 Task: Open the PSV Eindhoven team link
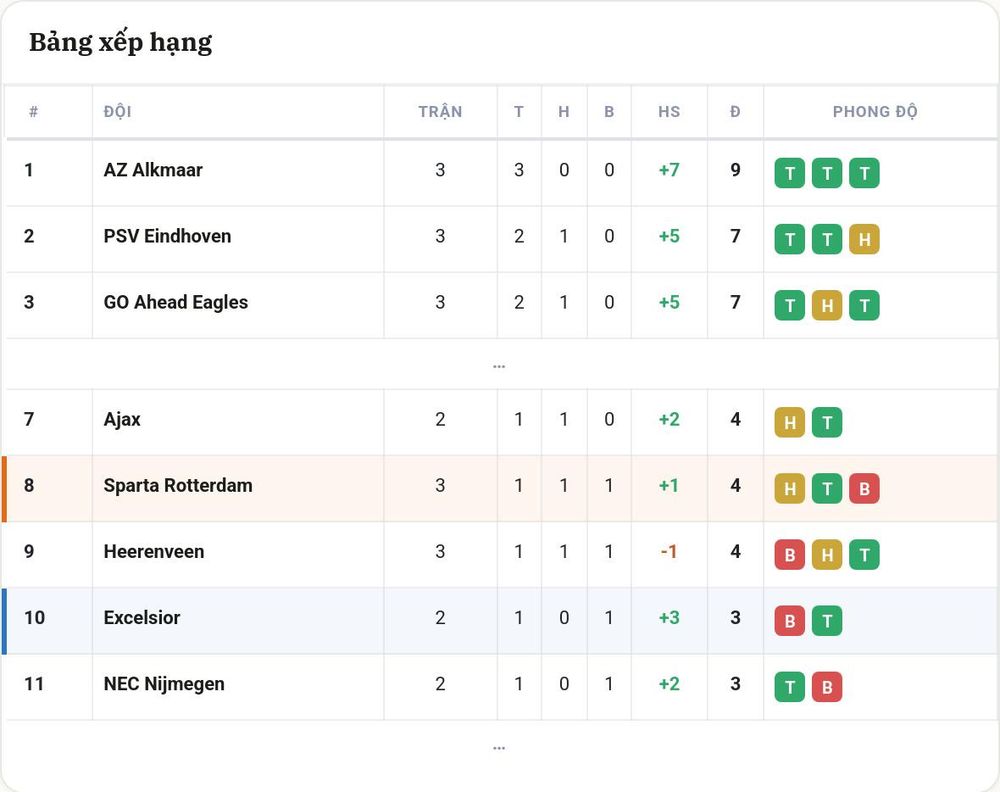(167, 236)
